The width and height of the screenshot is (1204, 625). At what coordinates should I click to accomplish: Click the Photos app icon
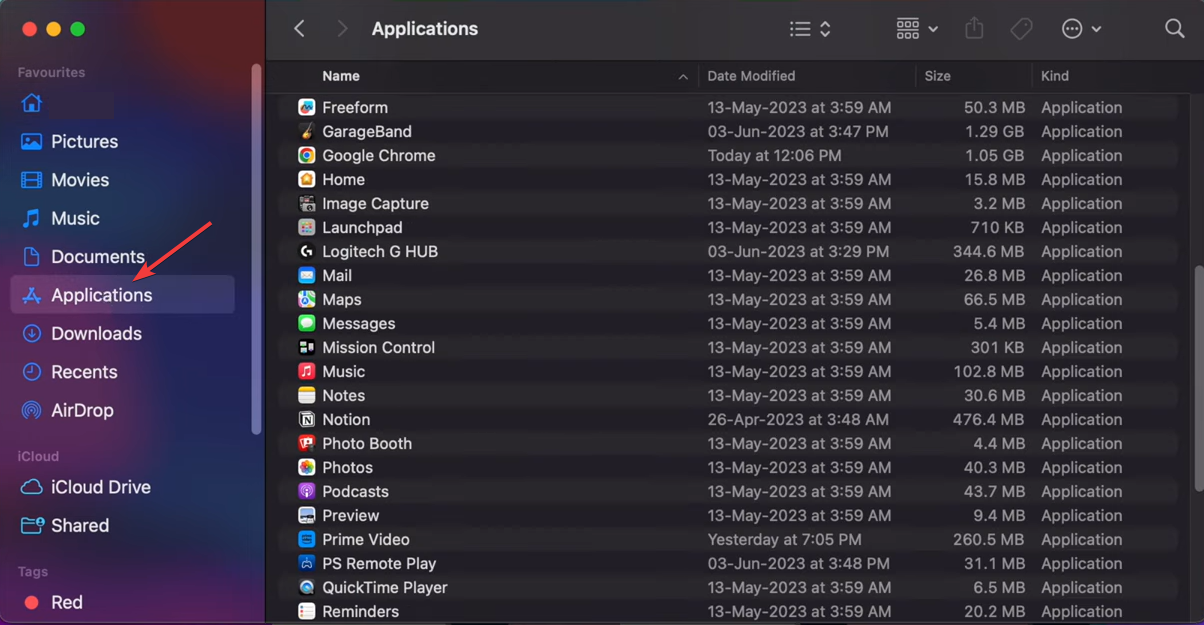click(x=307, y=467)
